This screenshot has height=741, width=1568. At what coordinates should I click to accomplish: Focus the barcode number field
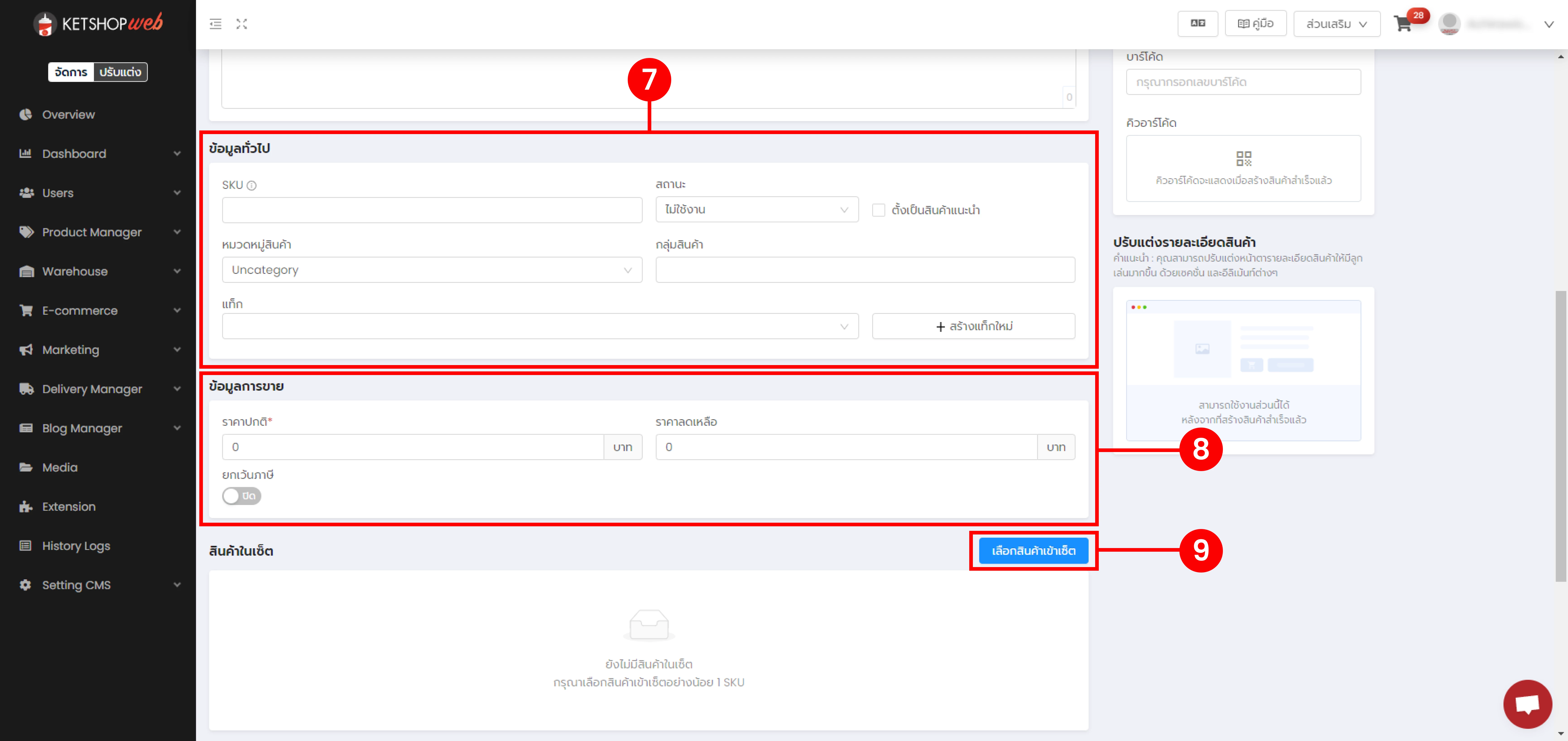coord(1243,82)
